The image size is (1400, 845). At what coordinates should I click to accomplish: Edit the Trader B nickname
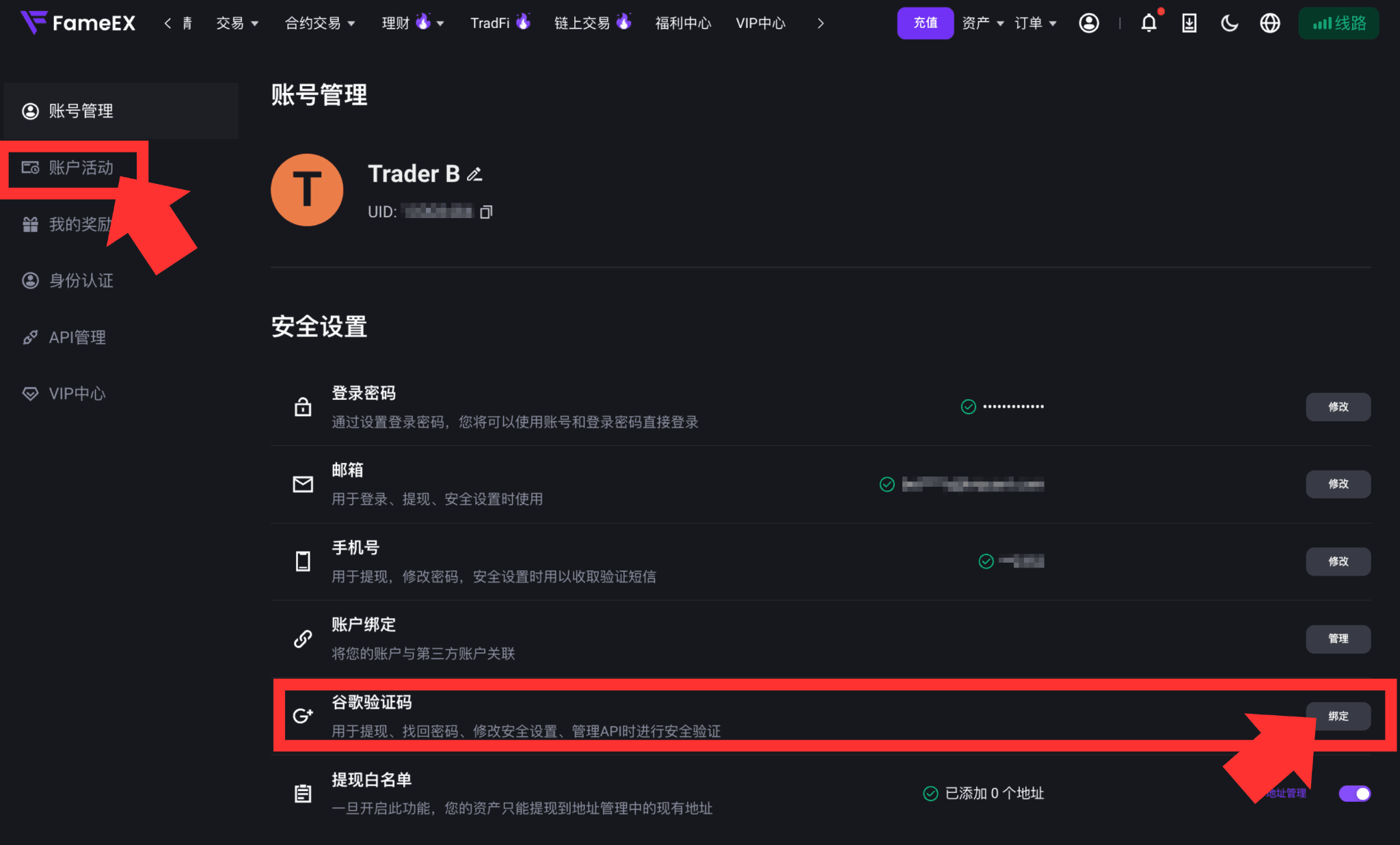click(474, 174)
